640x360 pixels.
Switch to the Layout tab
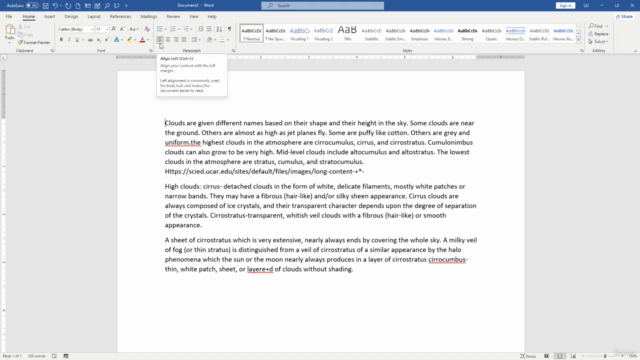[x=94, y=17]
